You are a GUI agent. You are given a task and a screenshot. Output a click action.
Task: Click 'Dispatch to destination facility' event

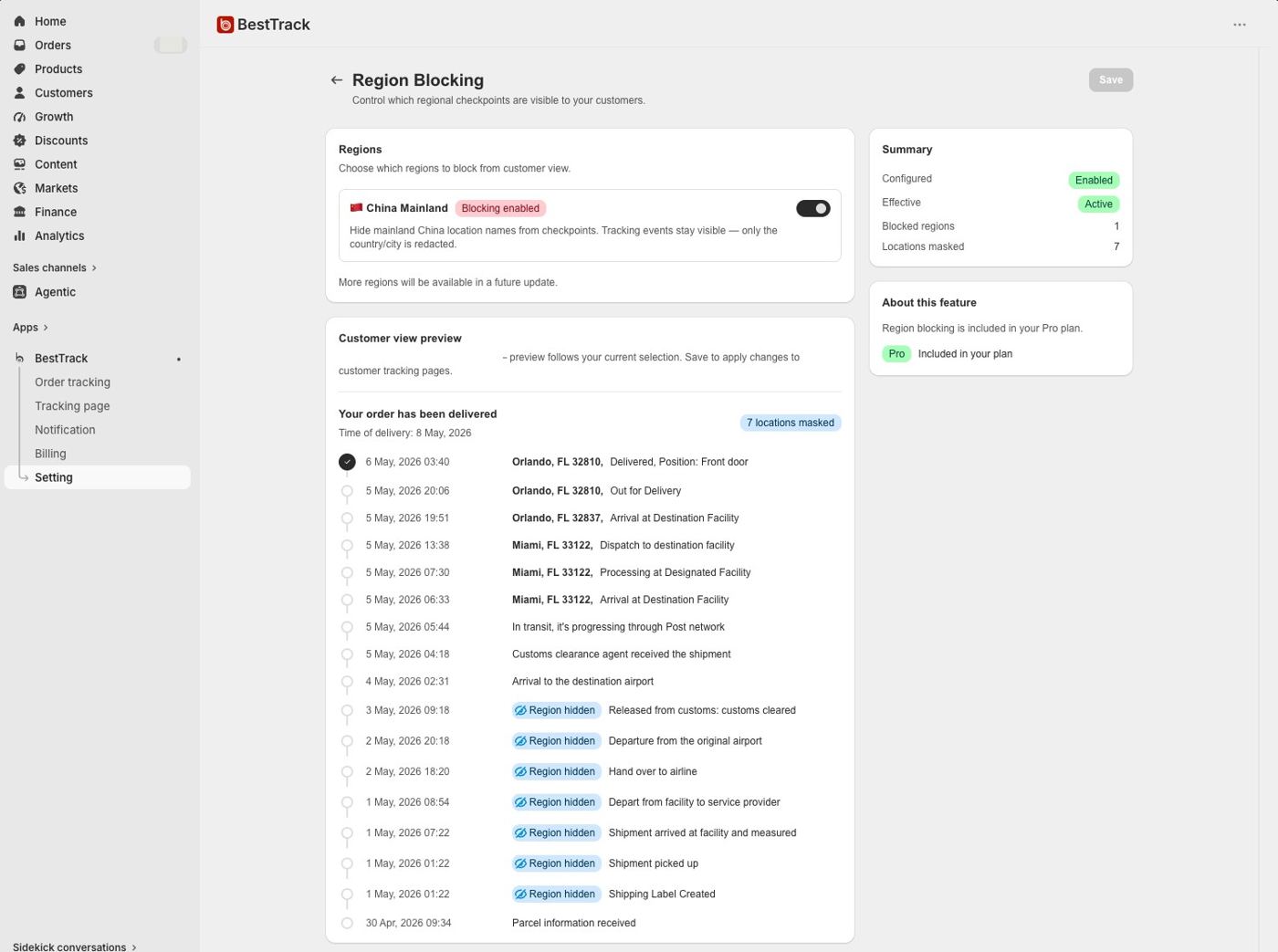click(667, 545)
